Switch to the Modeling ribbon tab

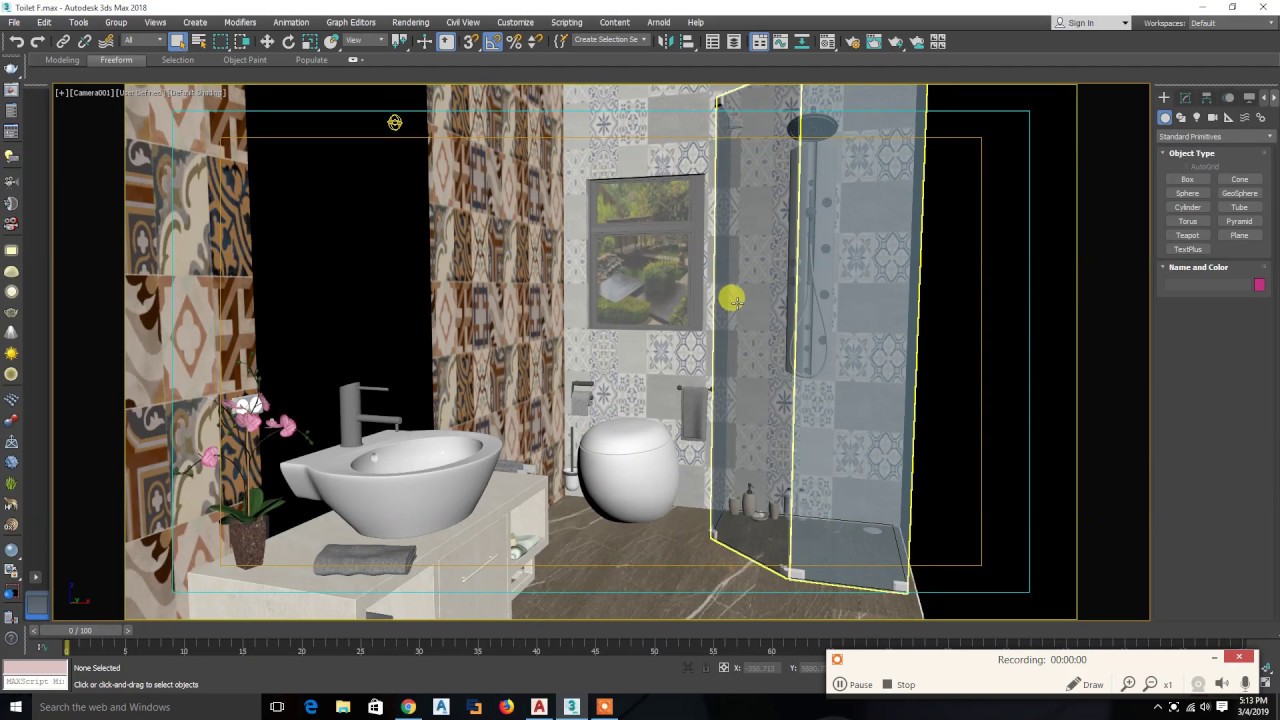62,60
